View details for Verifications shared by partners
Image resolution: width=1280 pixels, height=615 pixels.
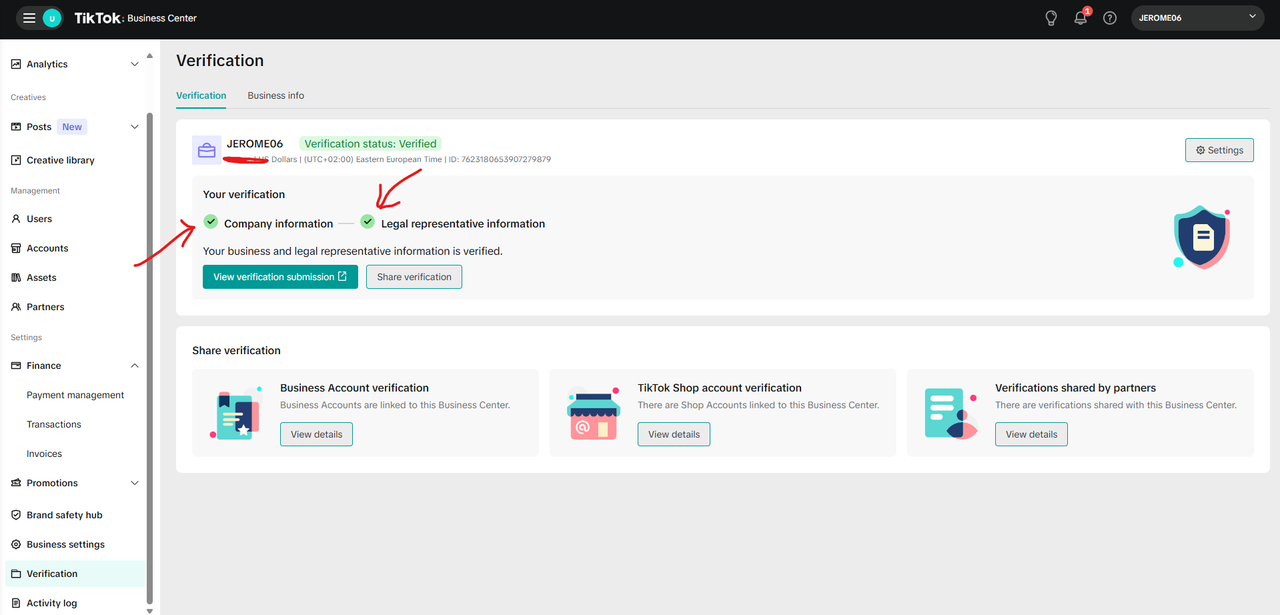(1031, 434)
